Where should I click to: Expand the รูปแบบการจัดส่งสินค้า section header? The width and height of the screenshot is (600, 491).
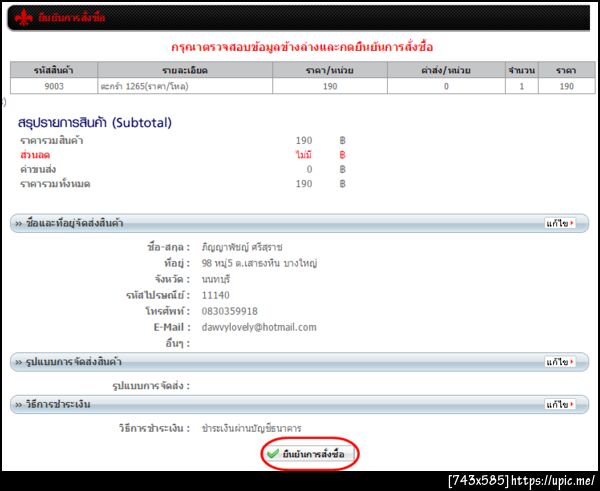[299, 362]
